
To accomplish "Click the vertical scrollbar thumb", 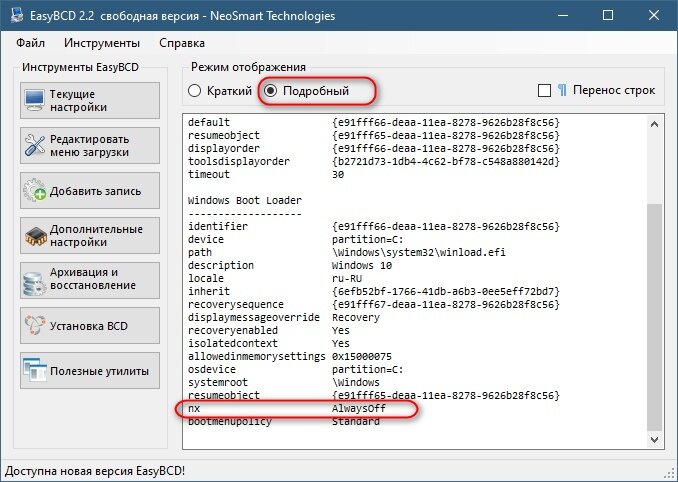I will point(654,317).
